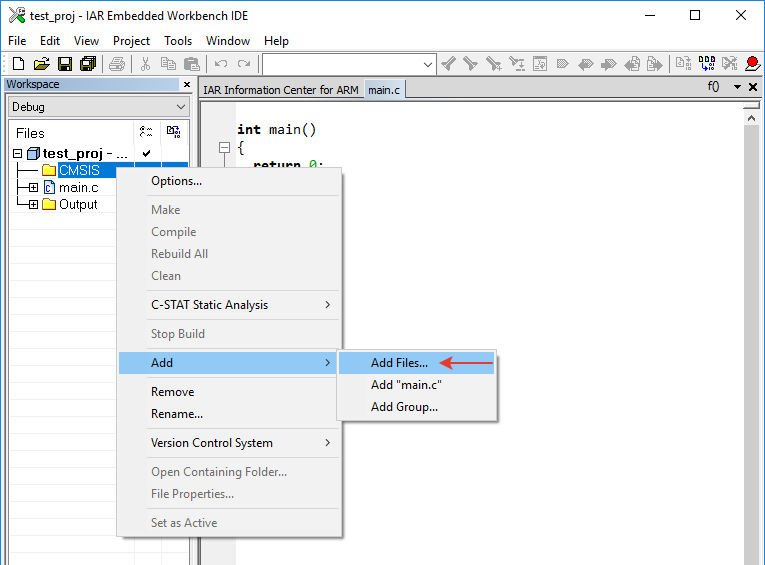
Task: Collapse the test_proj project node
Action: coord(17,153)
